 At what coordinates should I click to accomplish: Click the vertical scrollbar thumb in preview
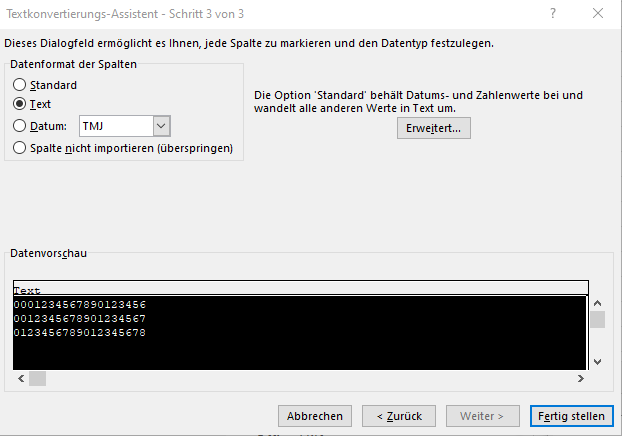[597, 320]
